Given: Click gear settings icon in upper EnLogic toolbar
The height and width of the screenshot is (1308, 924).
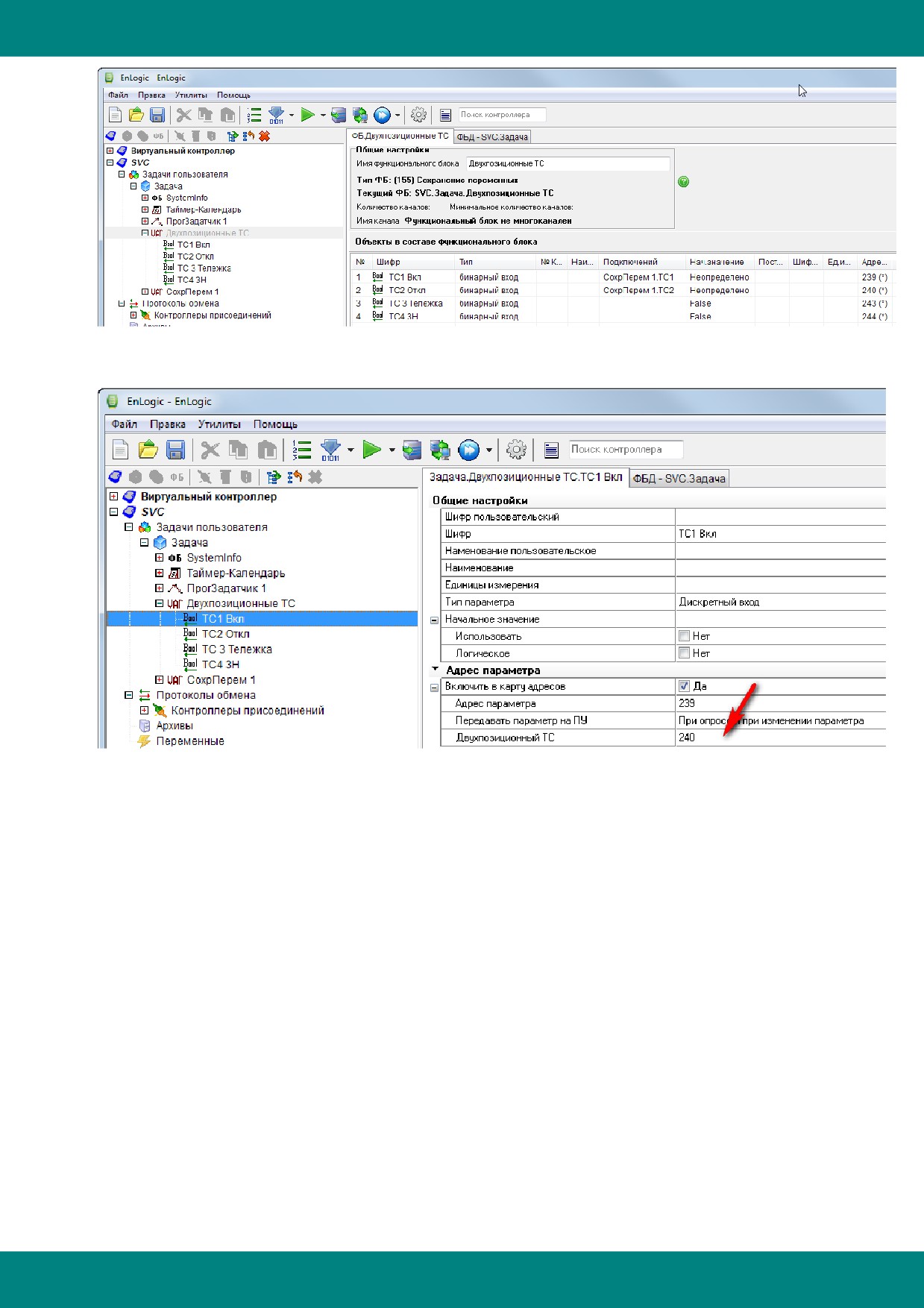Looking at the screenshot, I should (418, 115).
